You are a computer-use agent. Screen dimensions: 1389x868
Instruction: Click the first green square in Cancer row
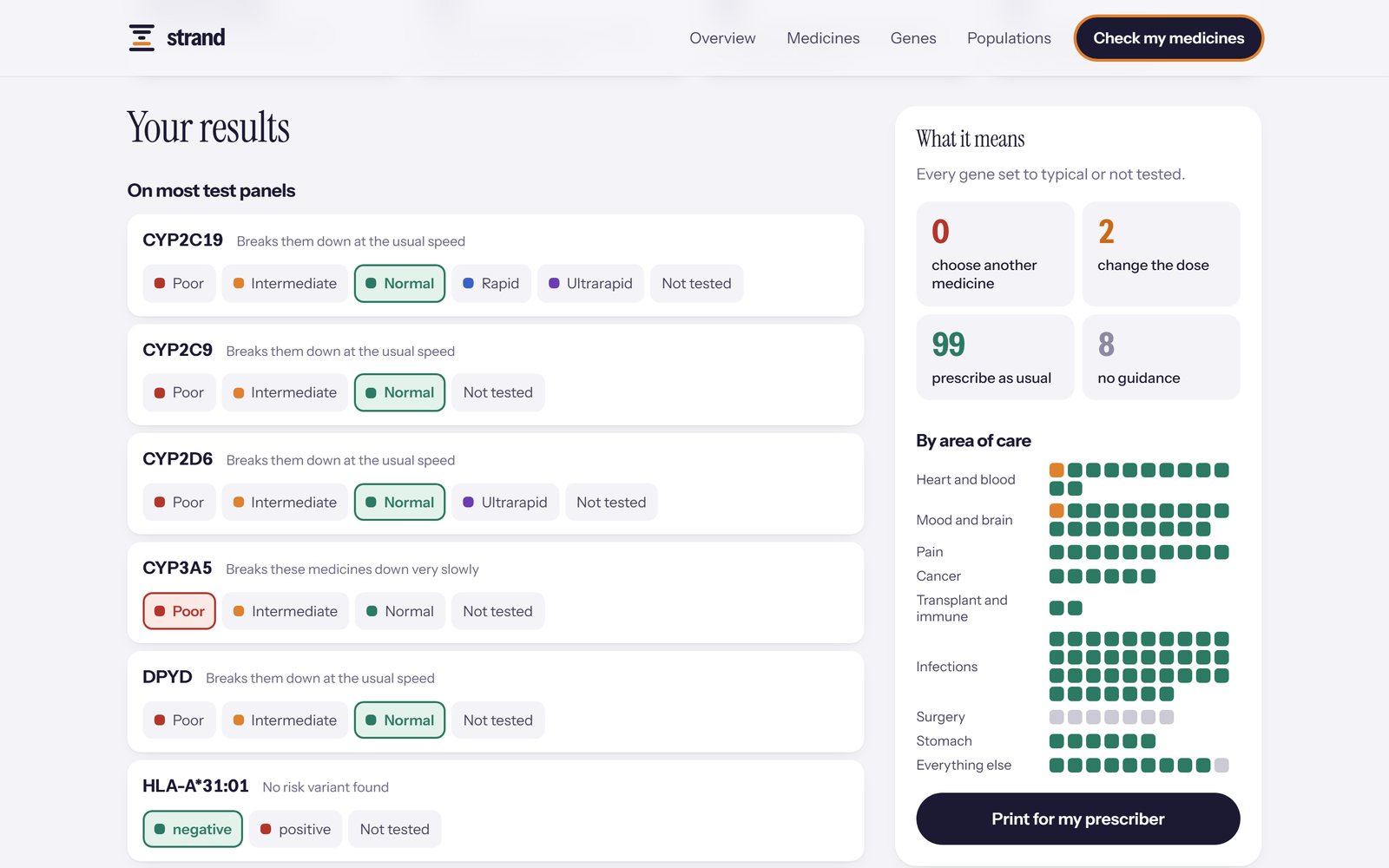pyautogui.click(x=1057, y=576)
